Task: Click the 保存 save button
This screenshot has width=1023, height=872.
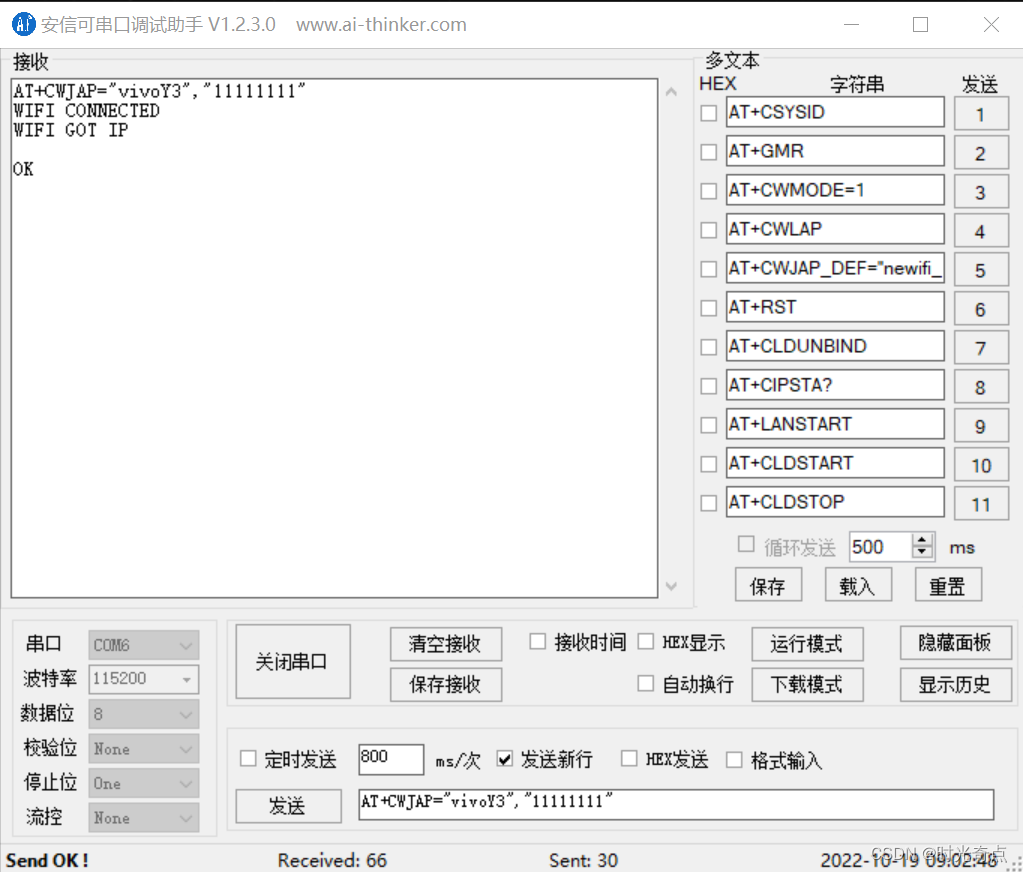Action: coord(768,586)
